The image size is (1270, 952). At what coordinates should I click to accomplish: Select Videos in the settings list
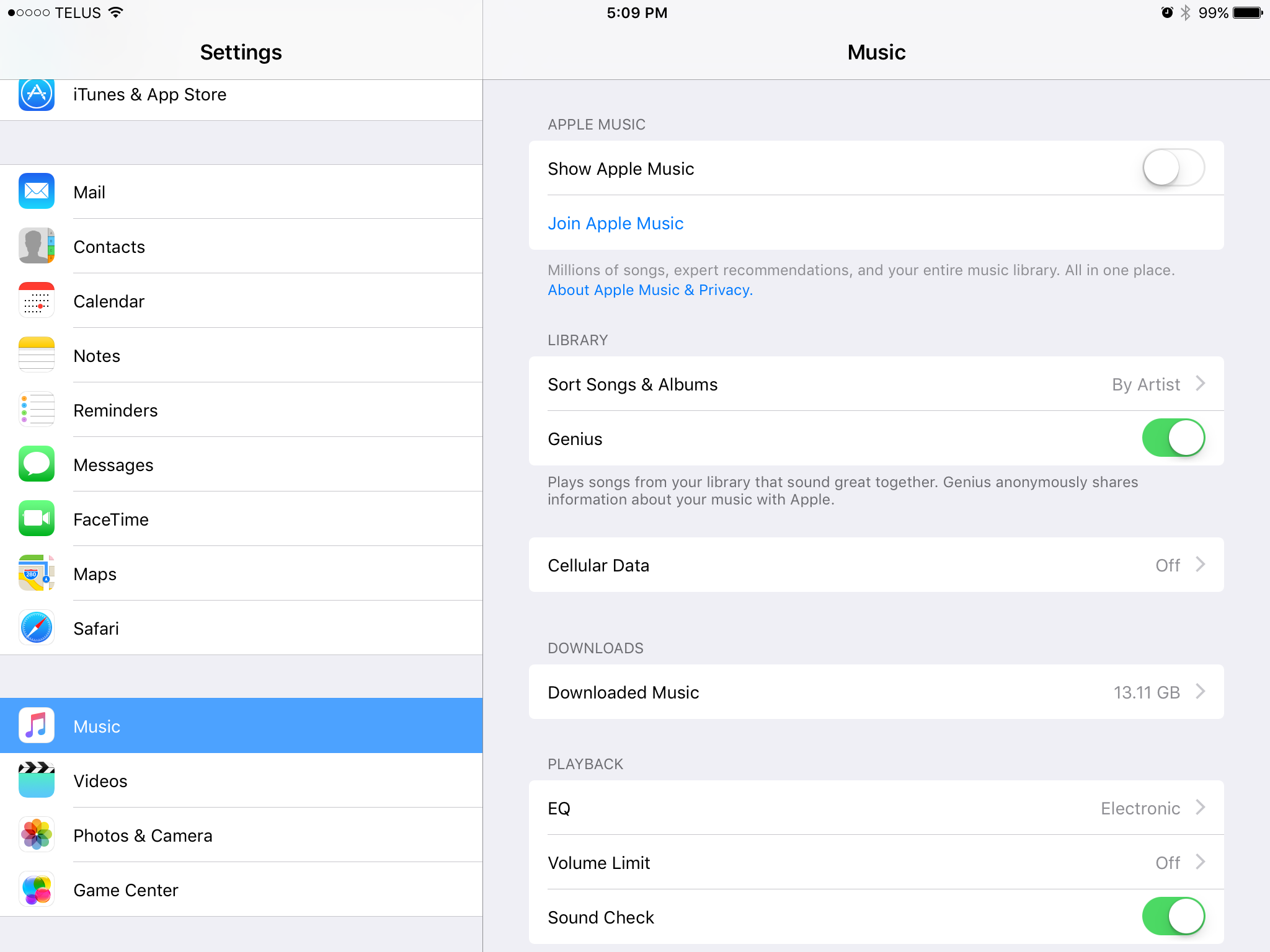point(100,781)
